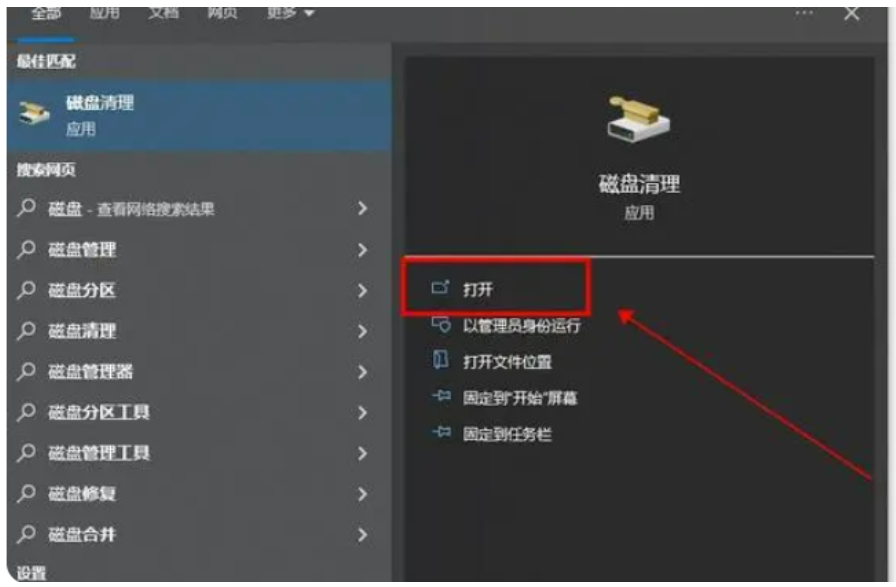The height and width of the screenshot is (587, 896).
Task: Open the 磁盘清理 best match result
Action: 199,115
